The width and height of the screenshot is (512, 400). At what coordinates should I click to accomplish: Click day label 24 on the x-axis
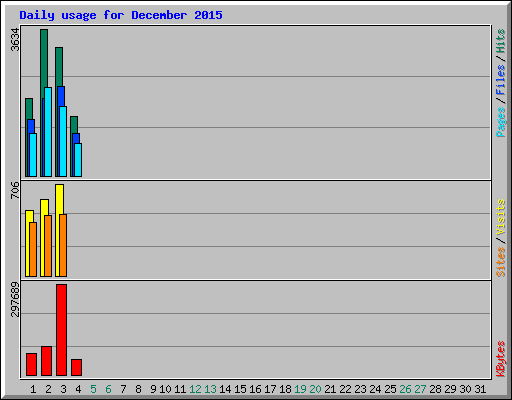coord(375,389)
